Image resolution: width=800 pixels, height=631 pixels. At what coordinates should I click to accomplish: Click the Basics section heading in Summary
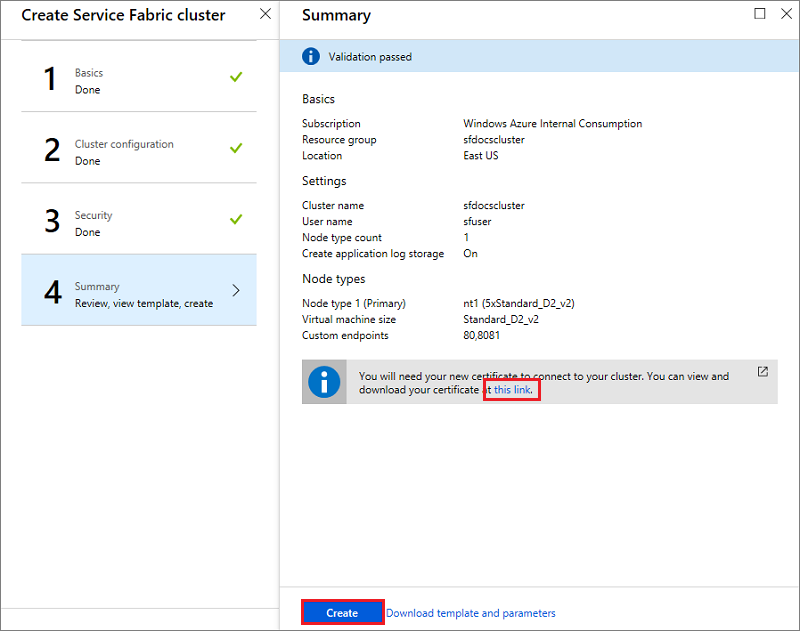(x=318, y=99)
